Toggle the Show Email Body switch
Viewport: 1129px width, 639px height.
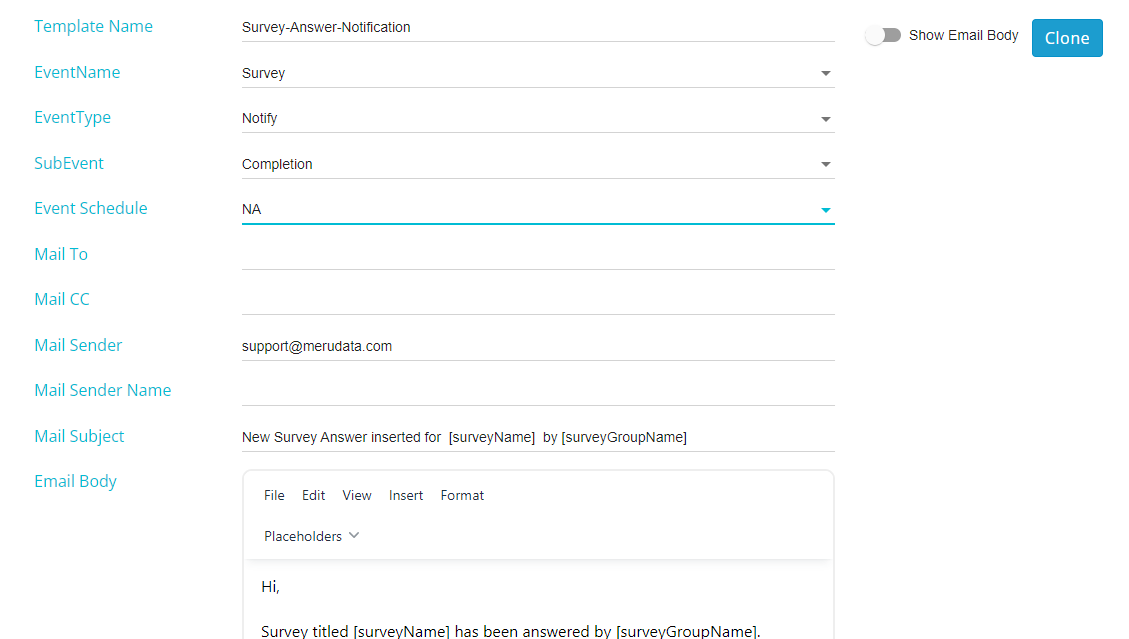point(883,35)
